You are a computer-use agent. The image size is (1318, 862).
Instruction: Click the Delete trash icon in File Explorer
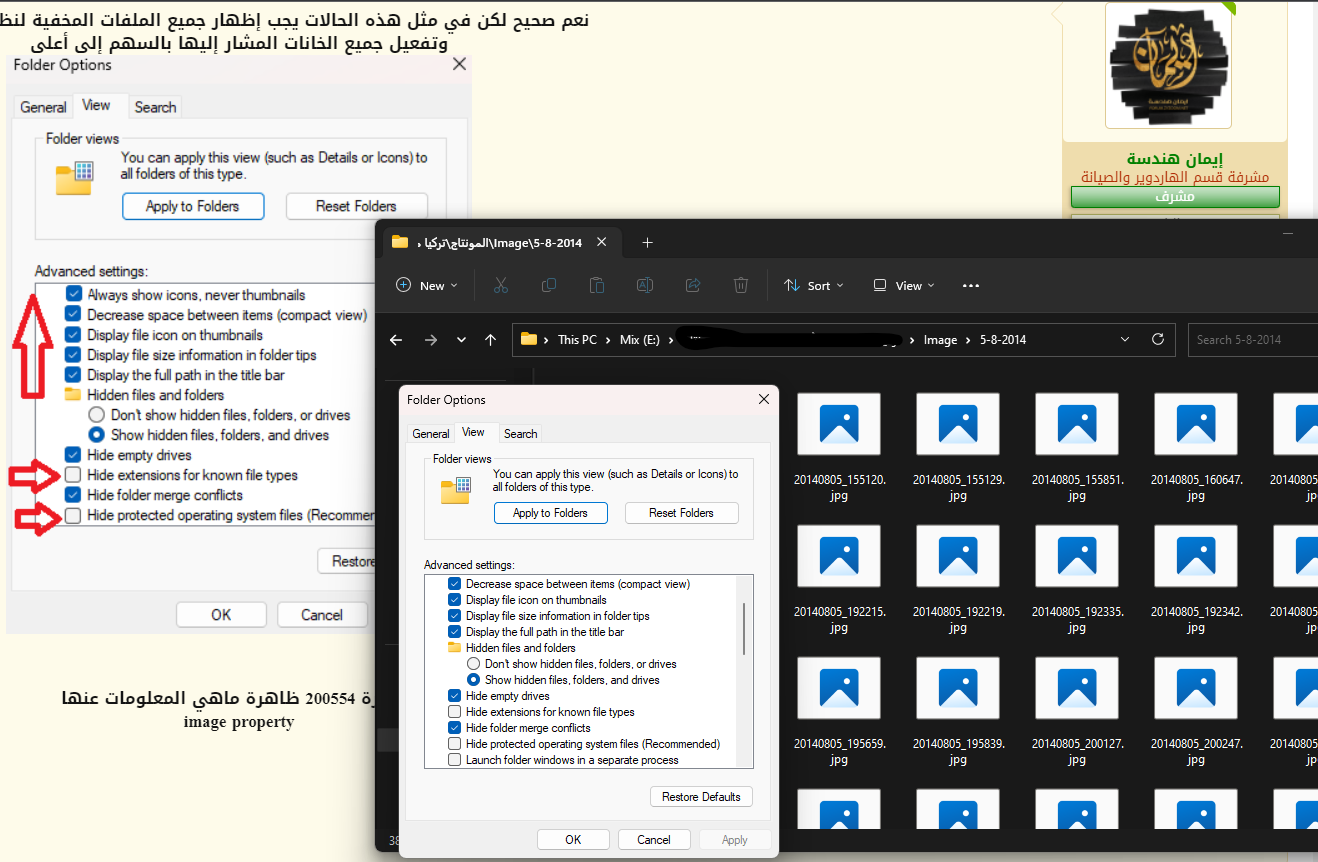click(741, 285)
